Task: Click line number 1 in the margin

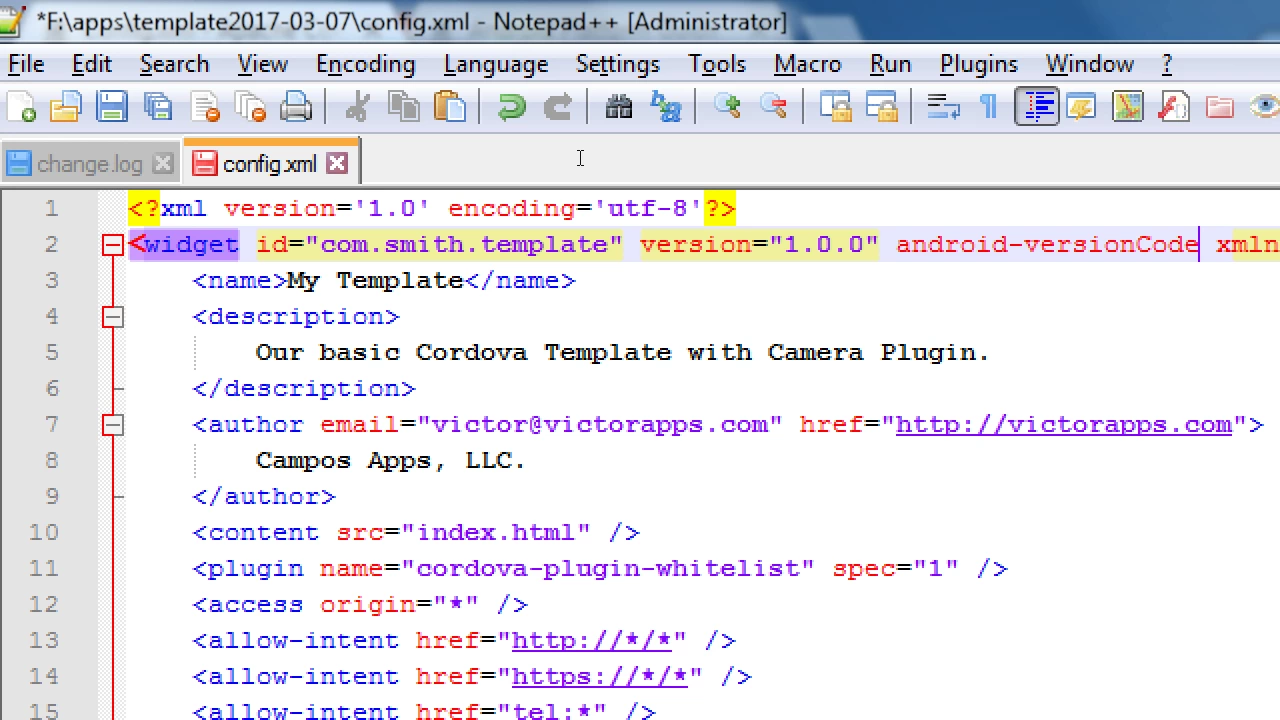Action: point(51,209)
